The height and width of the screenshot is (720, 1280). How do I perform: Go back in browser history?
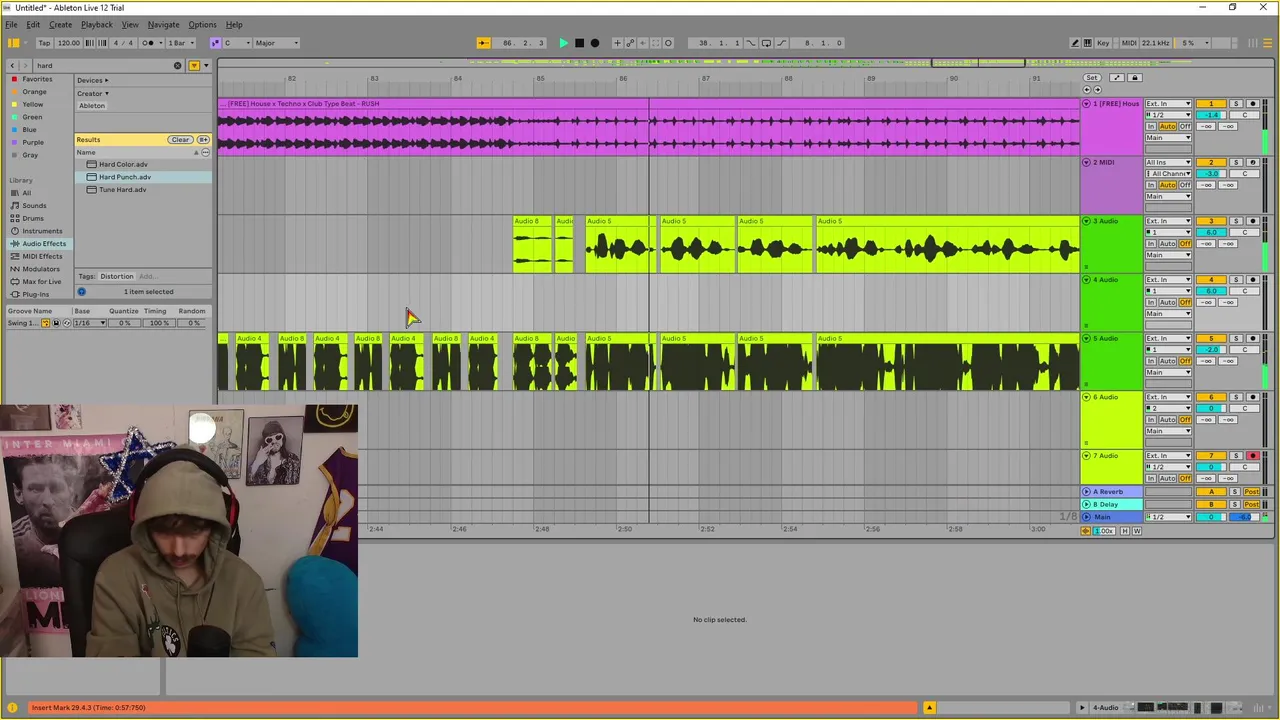click(x=12, y=66)
